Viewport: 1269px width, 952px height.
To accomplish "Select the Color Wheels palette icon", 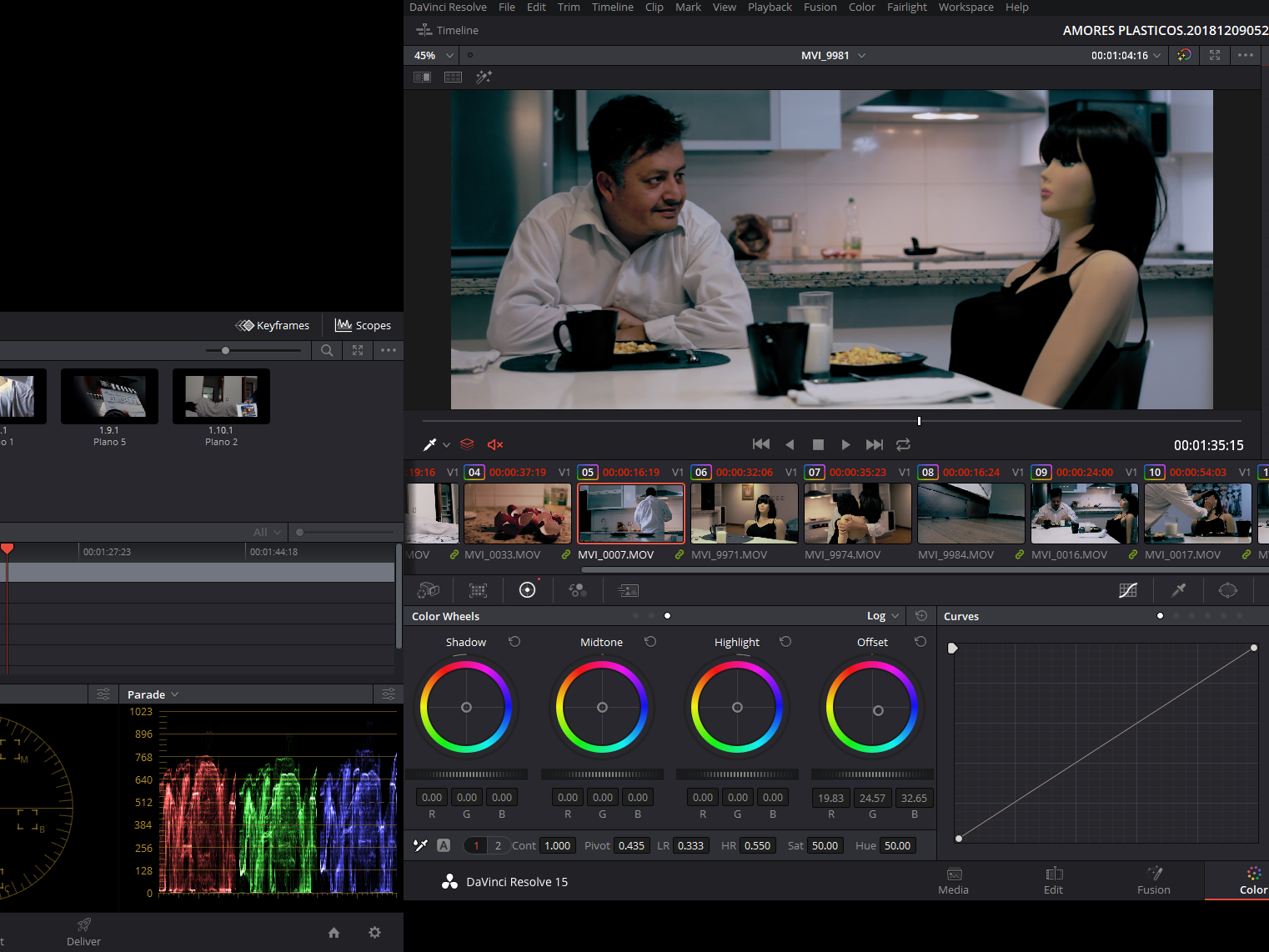I will tap(528, 590).
